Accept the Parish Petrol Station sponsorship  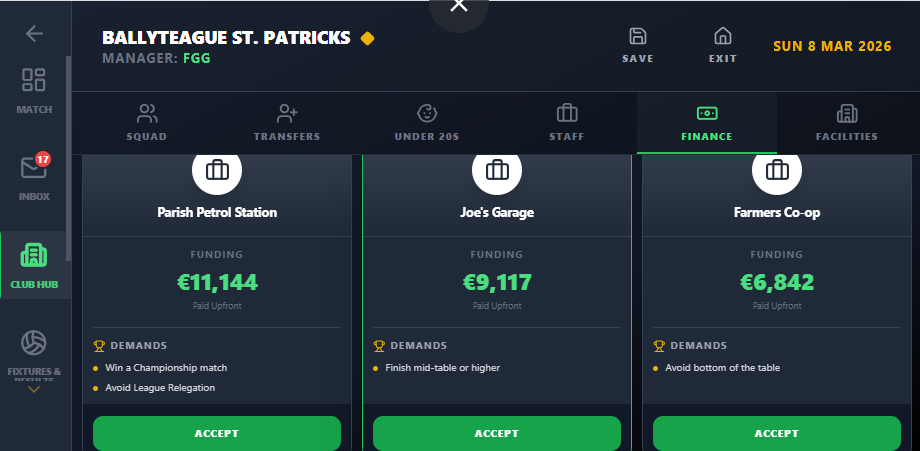[217, 434]
